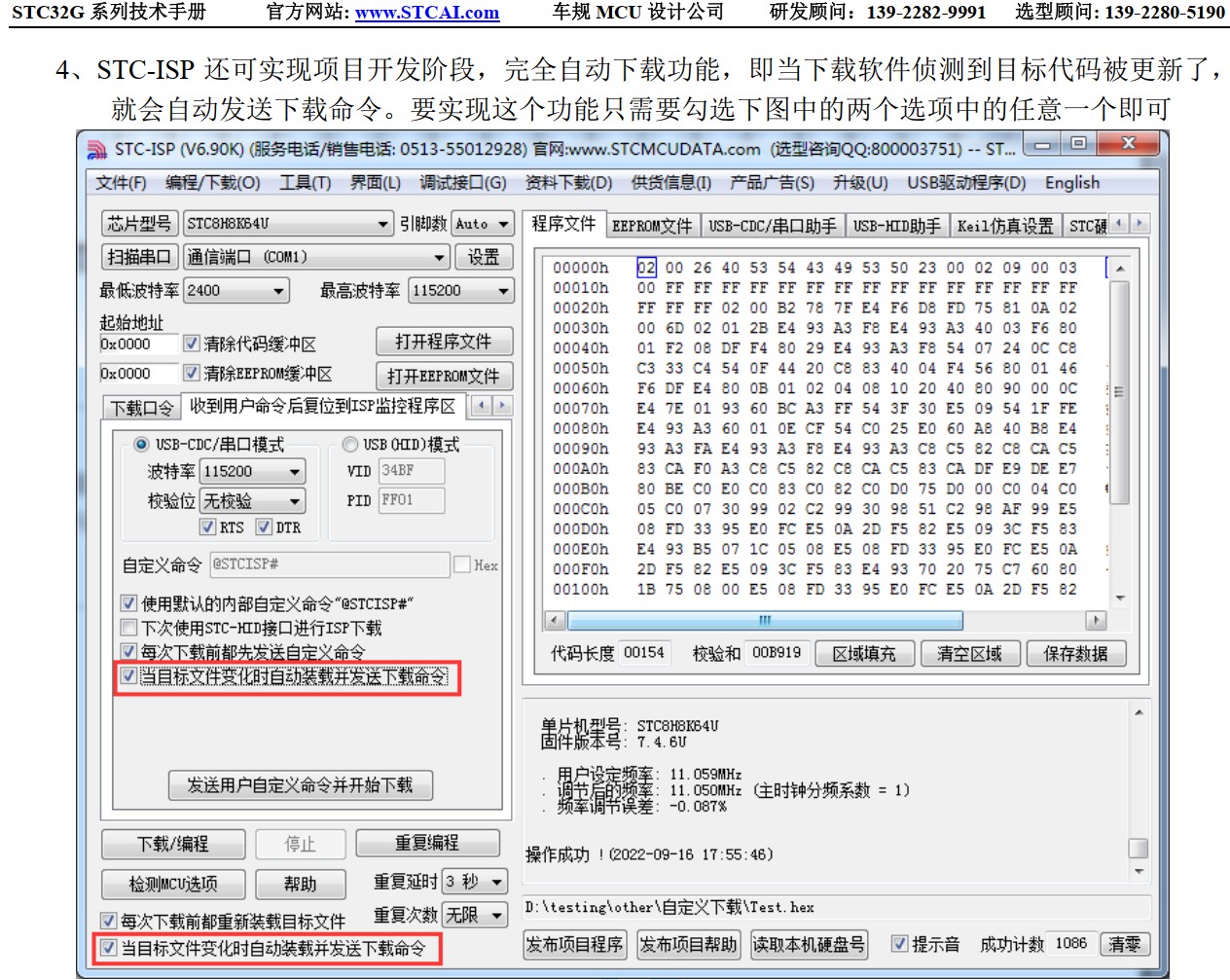The width and height of the screenshot is (1230, 980).
Task: Click 清零 button next to success counter
Action: click(1124, 944)
